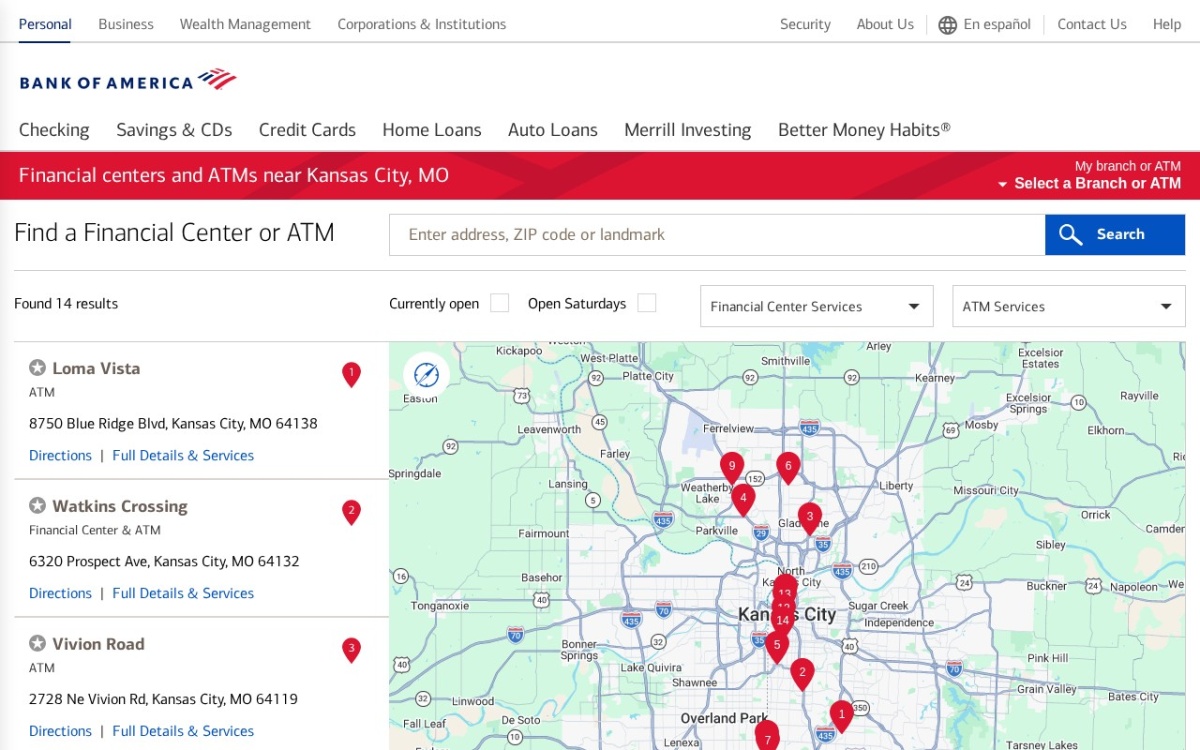Image resolution: width=1200 pixels, height=750 pixels.
Task: Click the address, ZIP code or landmark field
Action: 717,235
